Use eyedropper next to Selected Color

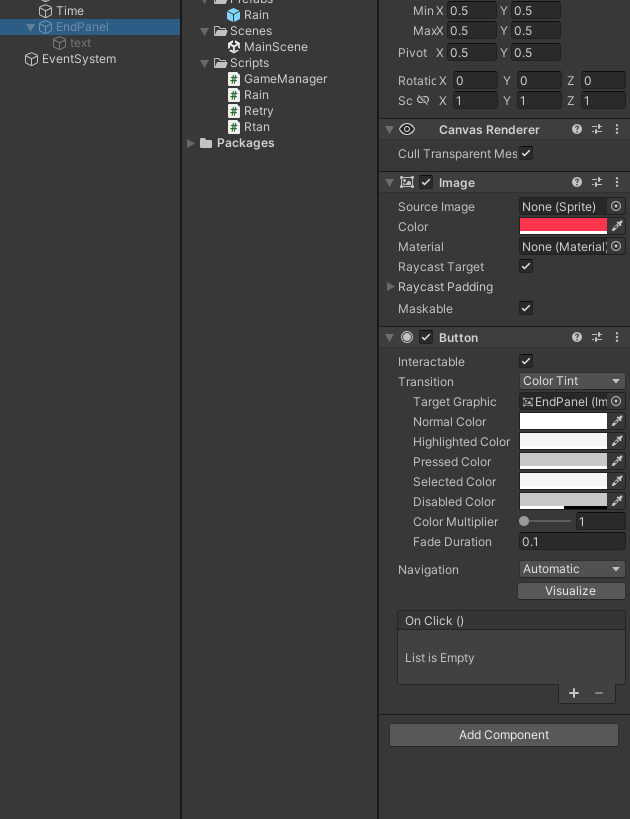coord(617,481)
